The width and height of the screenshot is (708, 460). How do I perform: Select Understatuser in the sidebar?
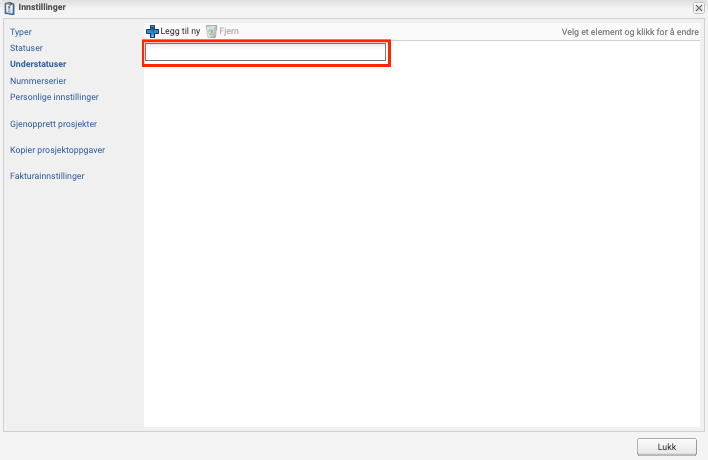point(38,64)
